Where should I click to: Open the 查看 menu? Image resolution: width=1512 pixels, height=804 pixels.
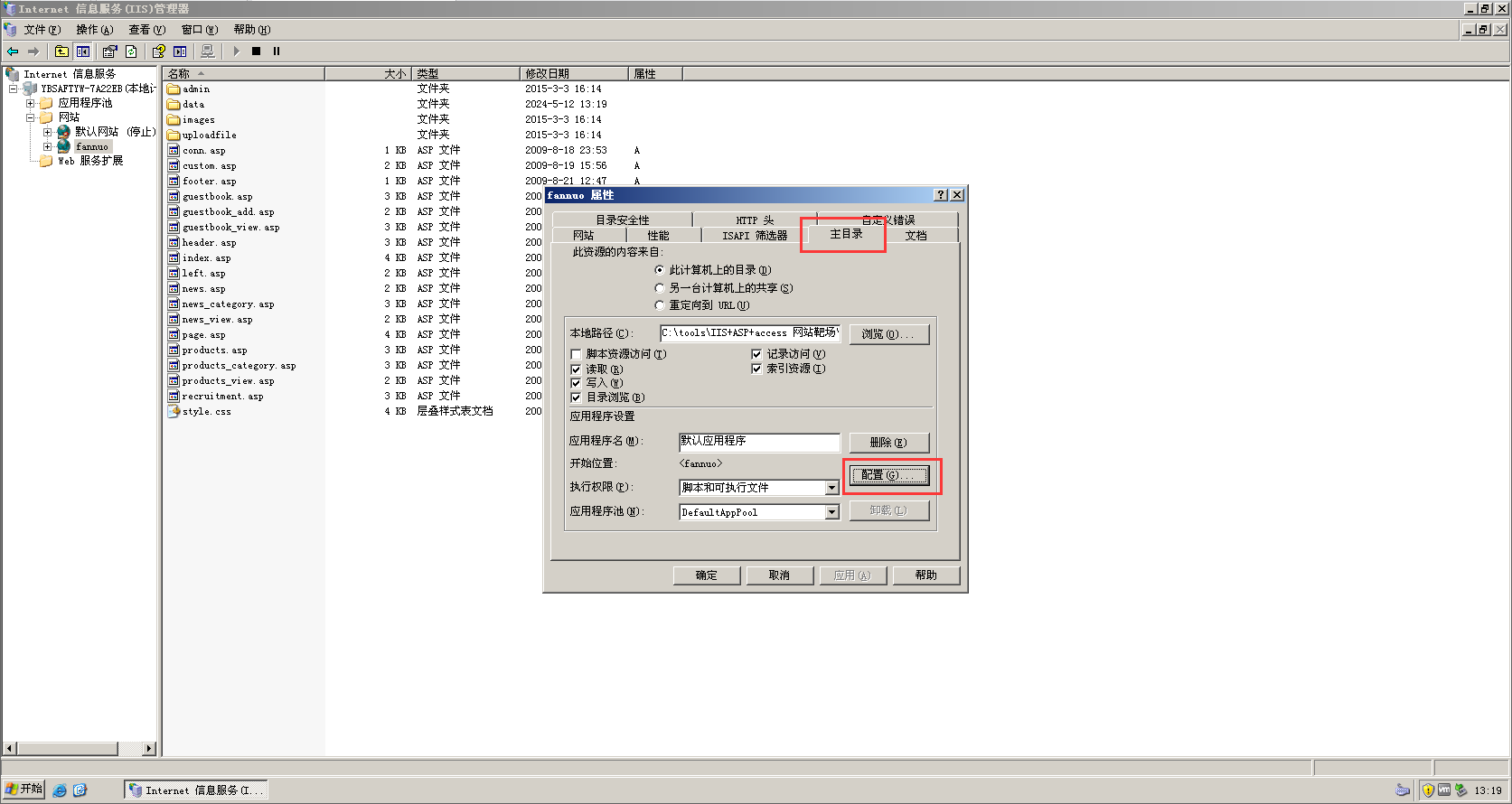click(x=146, y=30)
